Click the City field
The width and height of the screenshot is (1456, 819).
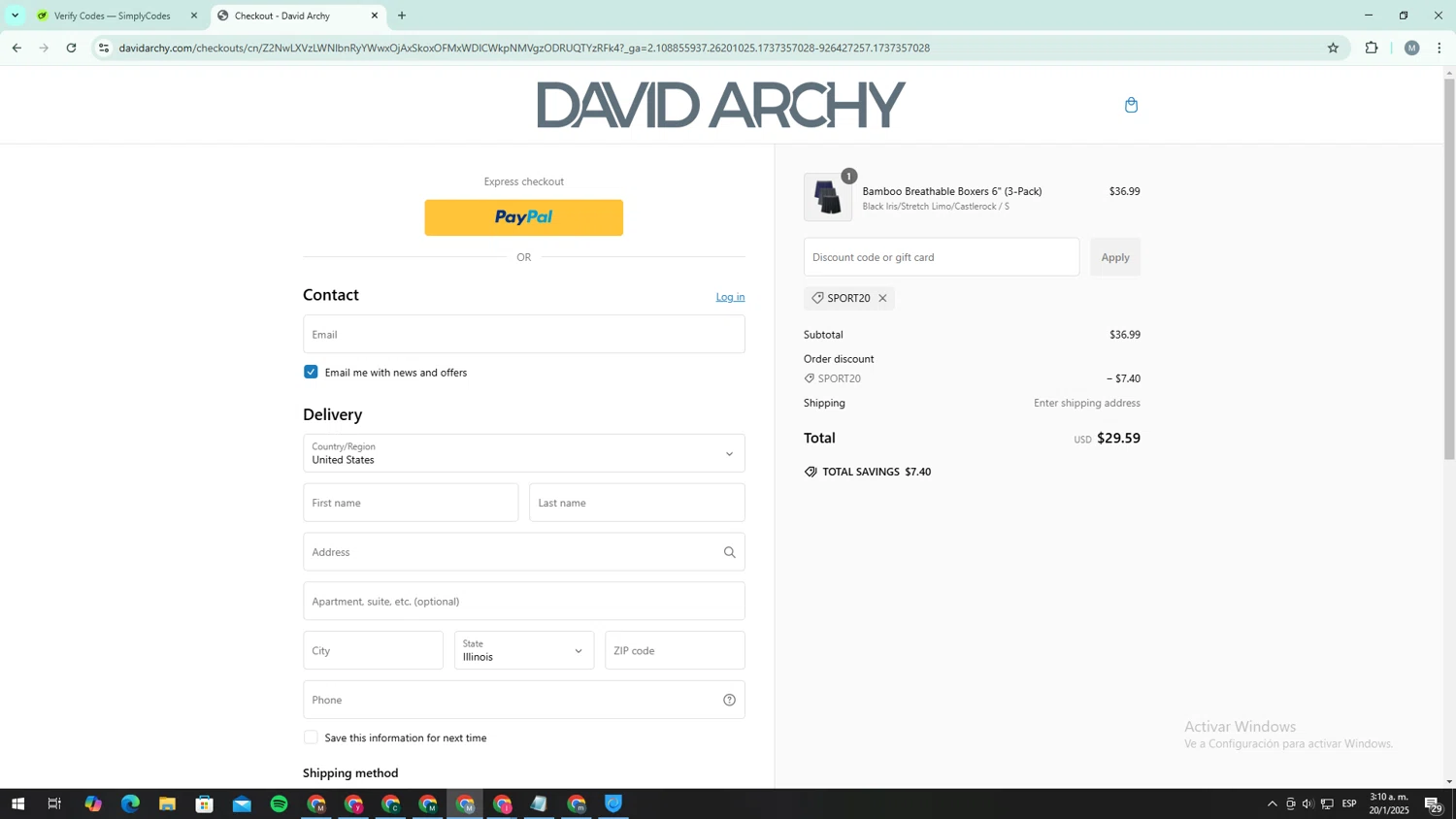pos(373,650)
